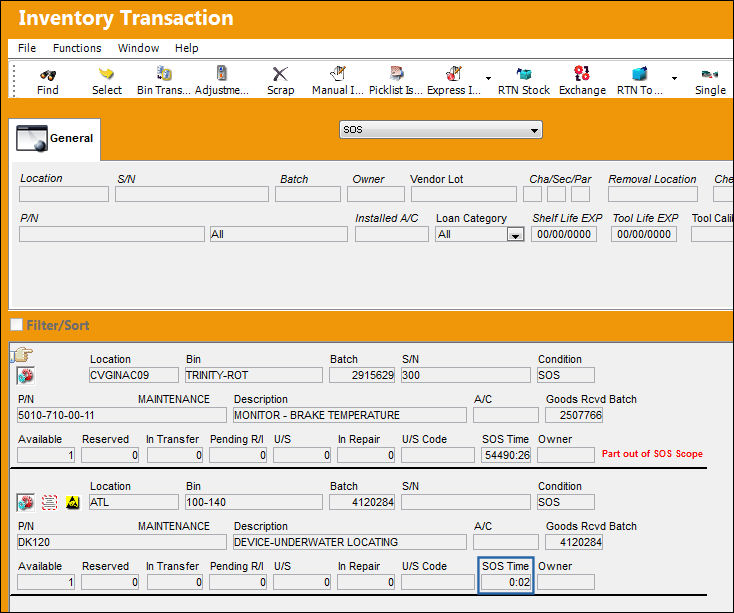Click the General tab window icon
Image resolution: width=734 pixels, height=613 pixels.
(32, 138)
